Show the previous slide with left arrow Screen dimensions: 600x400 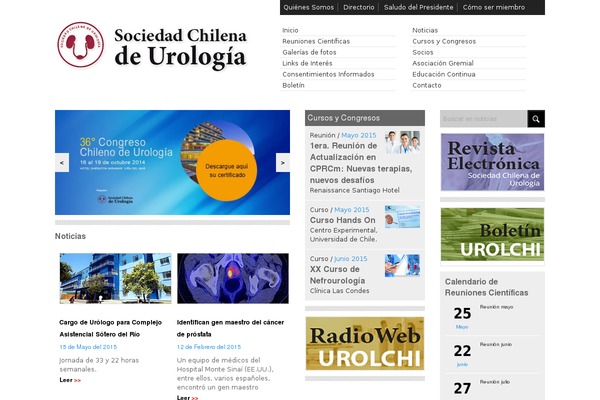point(62,163)
